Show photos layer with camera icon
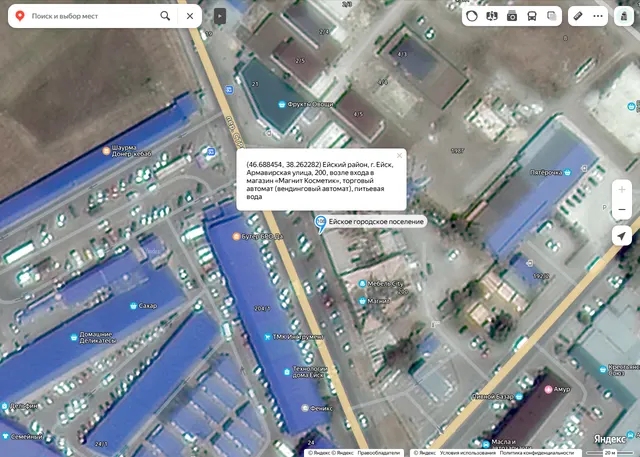 click(512, 16)
